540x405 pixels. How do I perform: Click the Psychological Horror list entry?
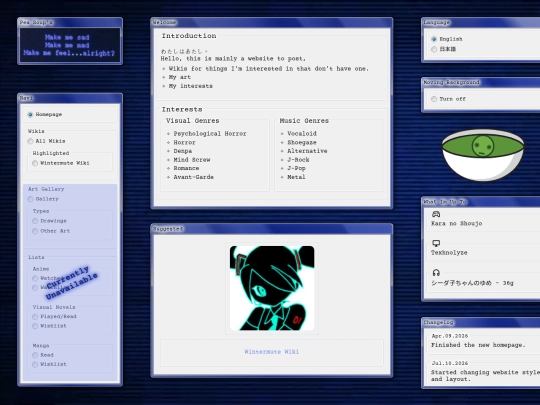tap(210, 134)
